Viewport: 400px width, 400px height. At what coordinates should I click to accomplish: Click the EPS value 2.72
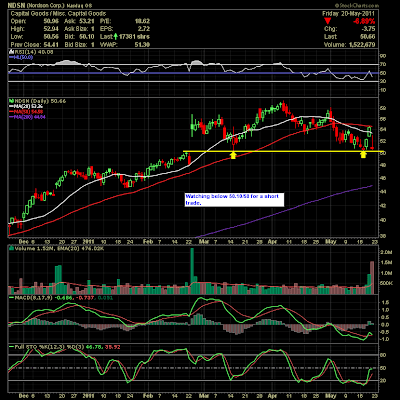pyautogui.click(x=144, y=29)
